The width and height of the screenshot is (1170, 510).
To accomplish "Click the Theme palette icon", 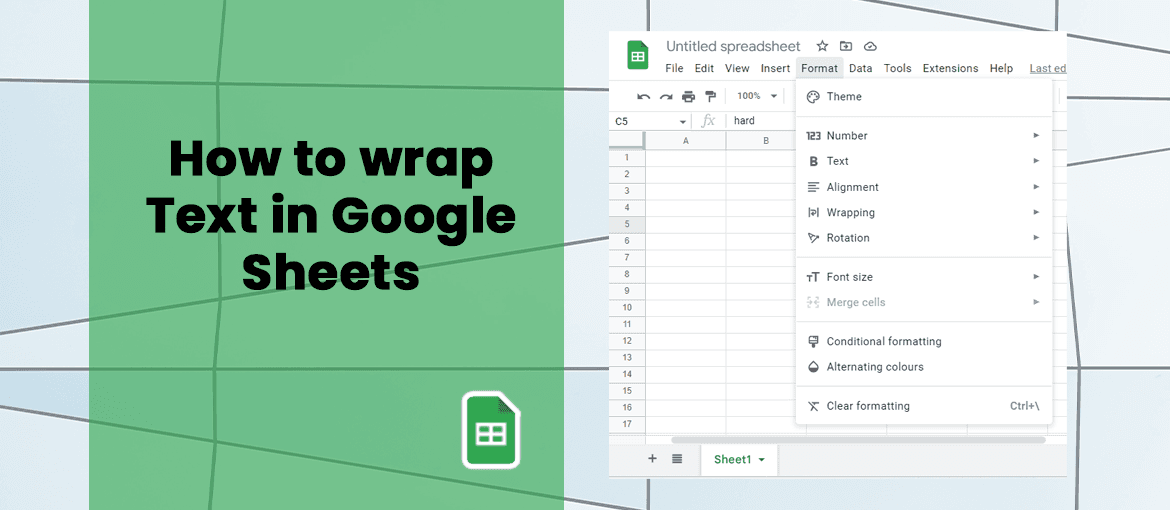I will [x=813, y=96].
